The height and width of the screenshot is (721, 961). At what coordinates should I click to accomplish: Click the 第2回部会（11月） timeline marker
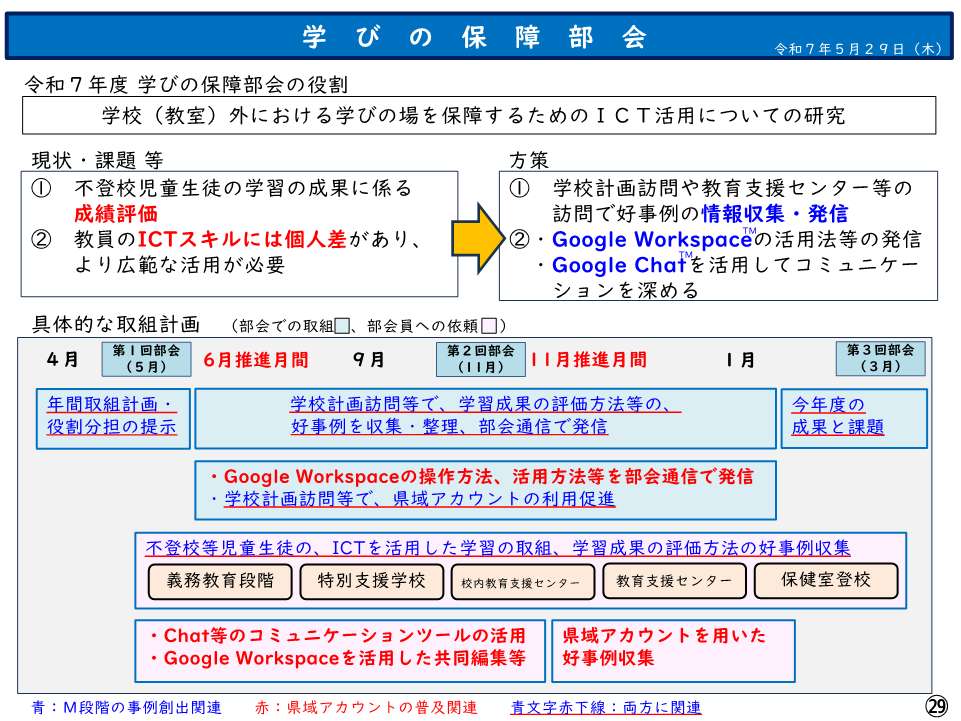480,357
